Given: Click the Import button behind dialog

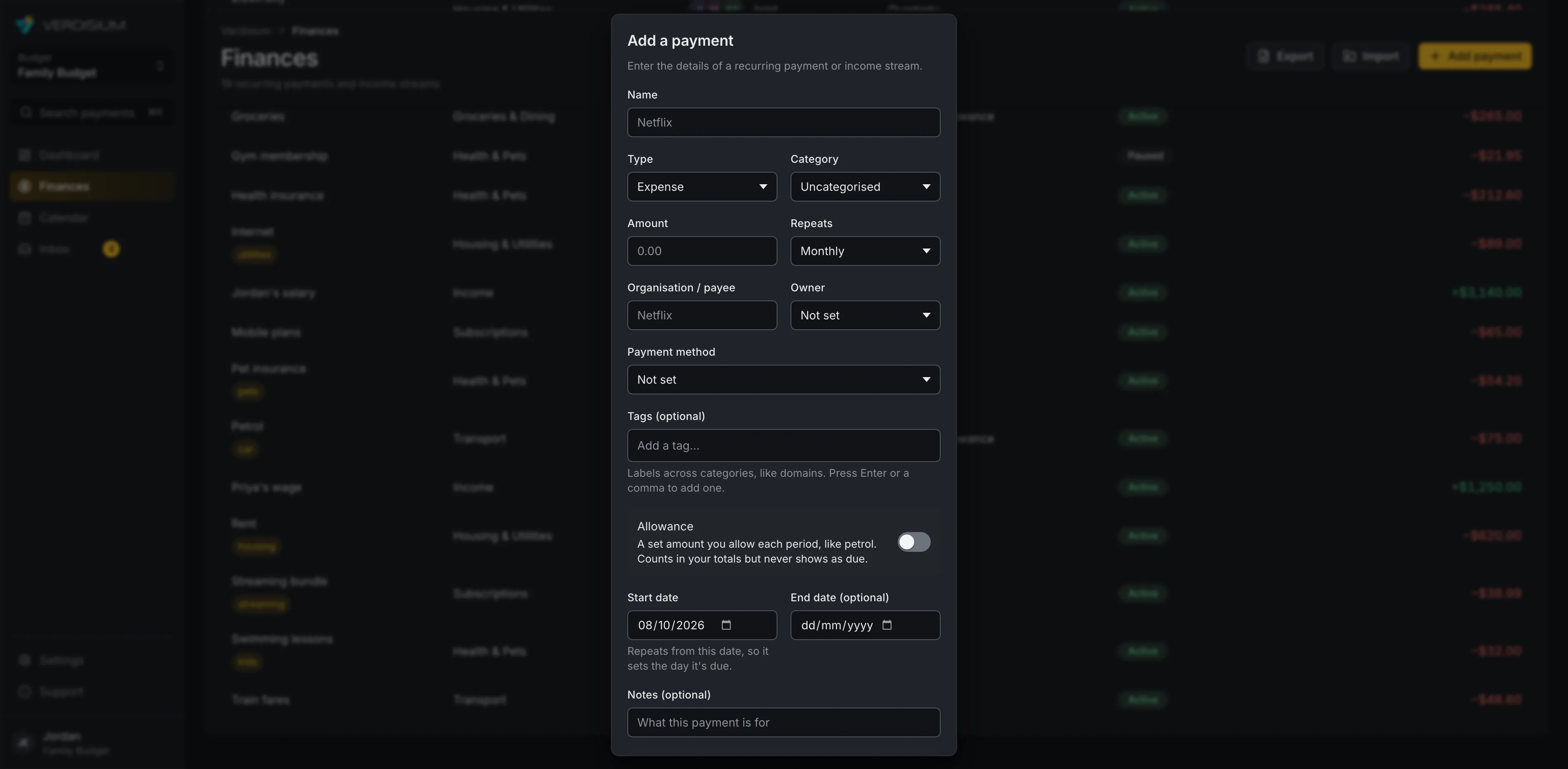Looking at the screenshot, I should tap(1370, 56).
